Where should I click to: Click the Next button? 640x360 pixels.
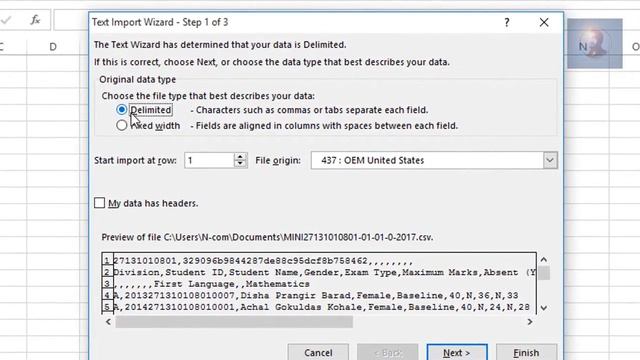pyautogui.click(x=457, y=352)
